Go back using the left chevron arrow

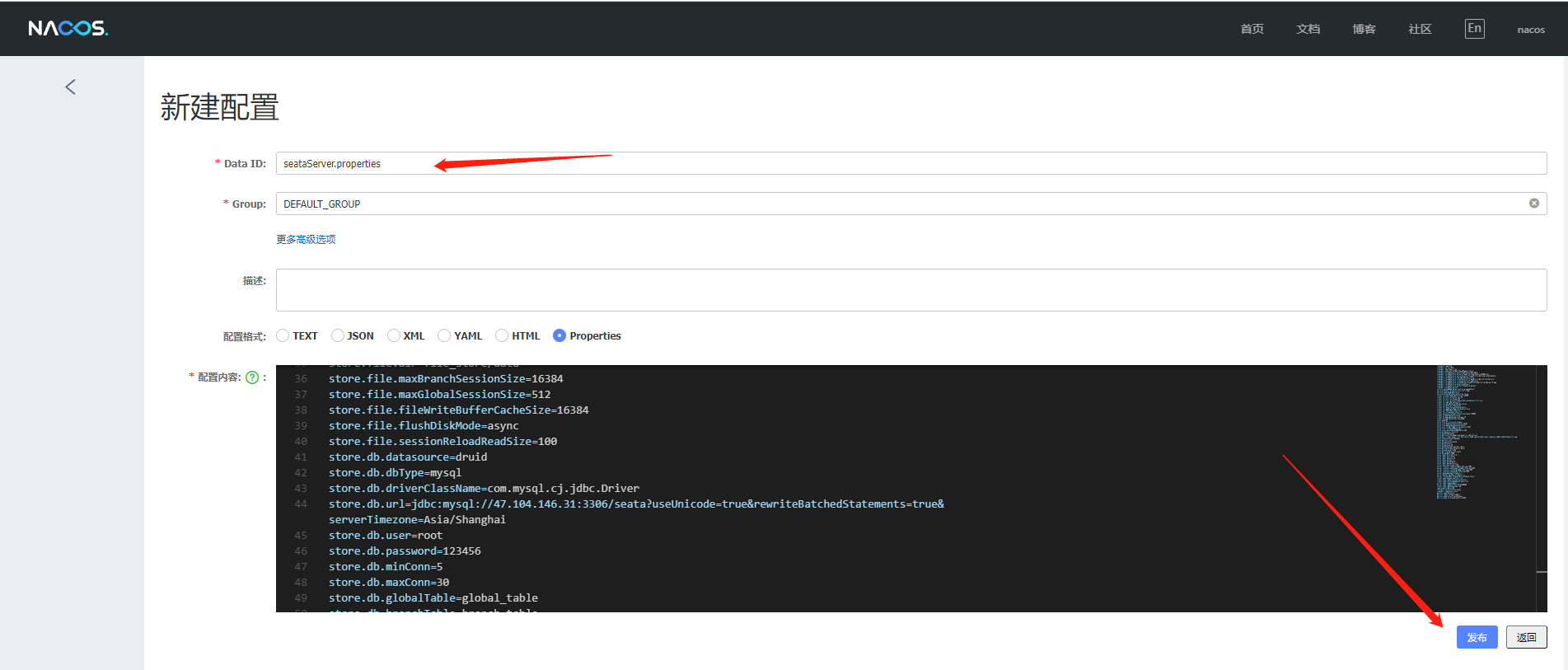click(71, 87)
